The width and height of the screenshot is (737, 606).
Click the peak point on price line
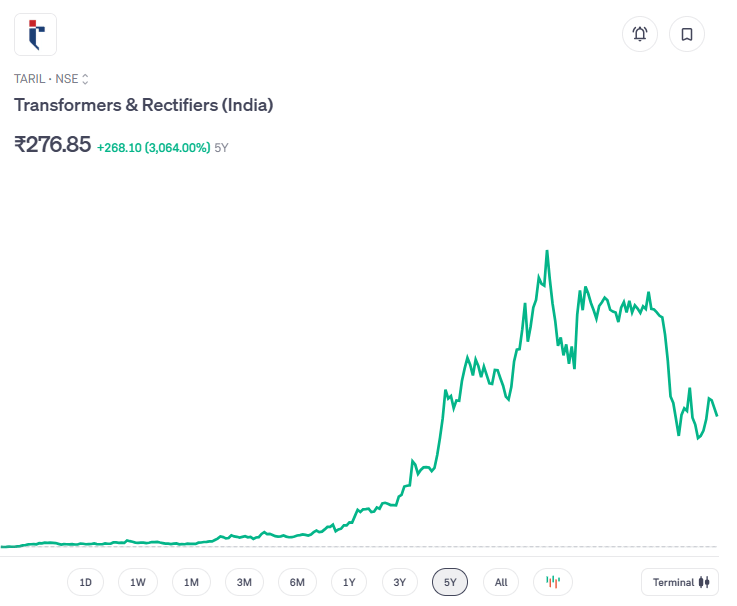click(x=547, y=251)
